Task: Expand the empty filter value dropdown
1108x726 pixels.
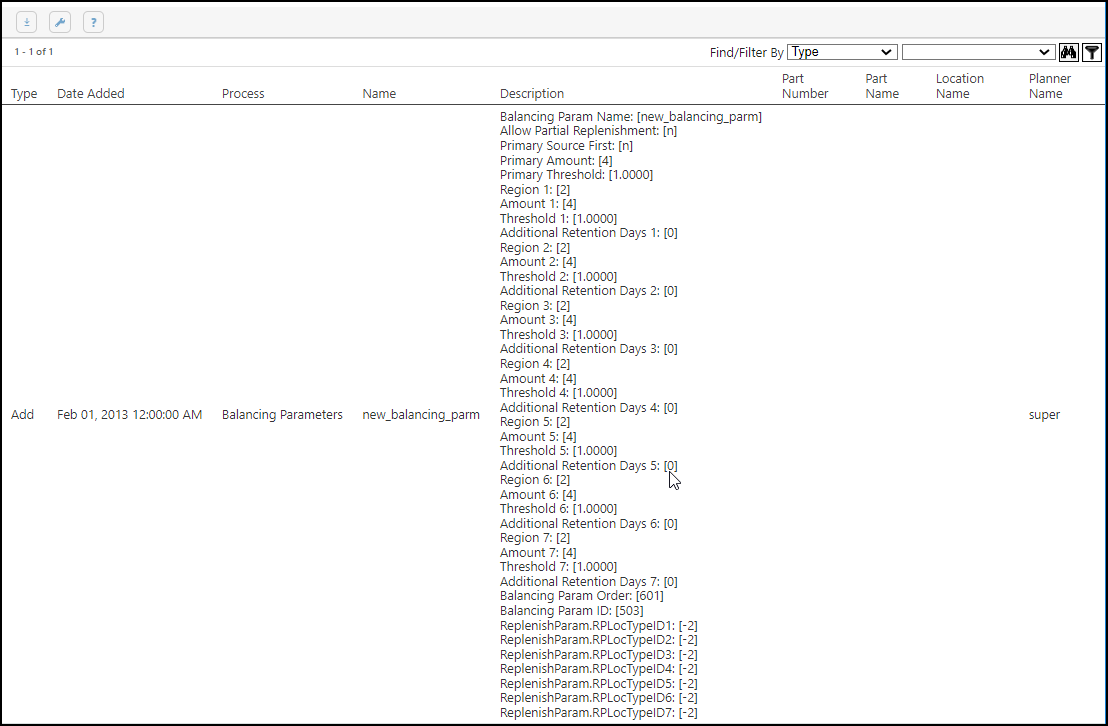Action: click(x=978, y=52)
